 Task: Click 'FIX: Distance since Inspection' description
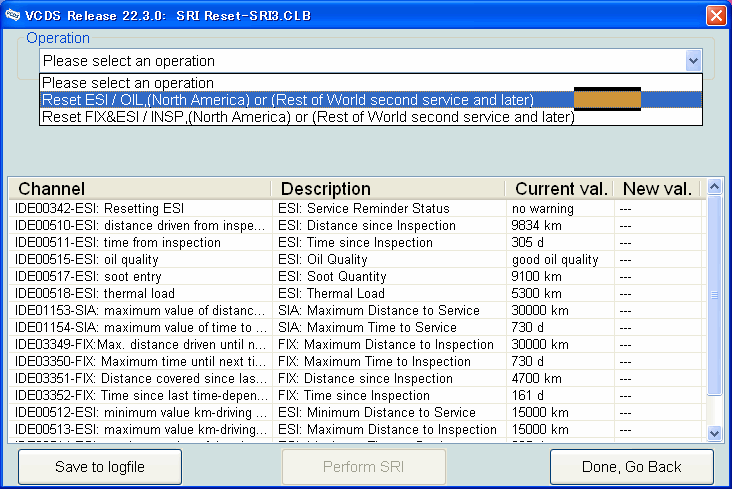[365, 378]
